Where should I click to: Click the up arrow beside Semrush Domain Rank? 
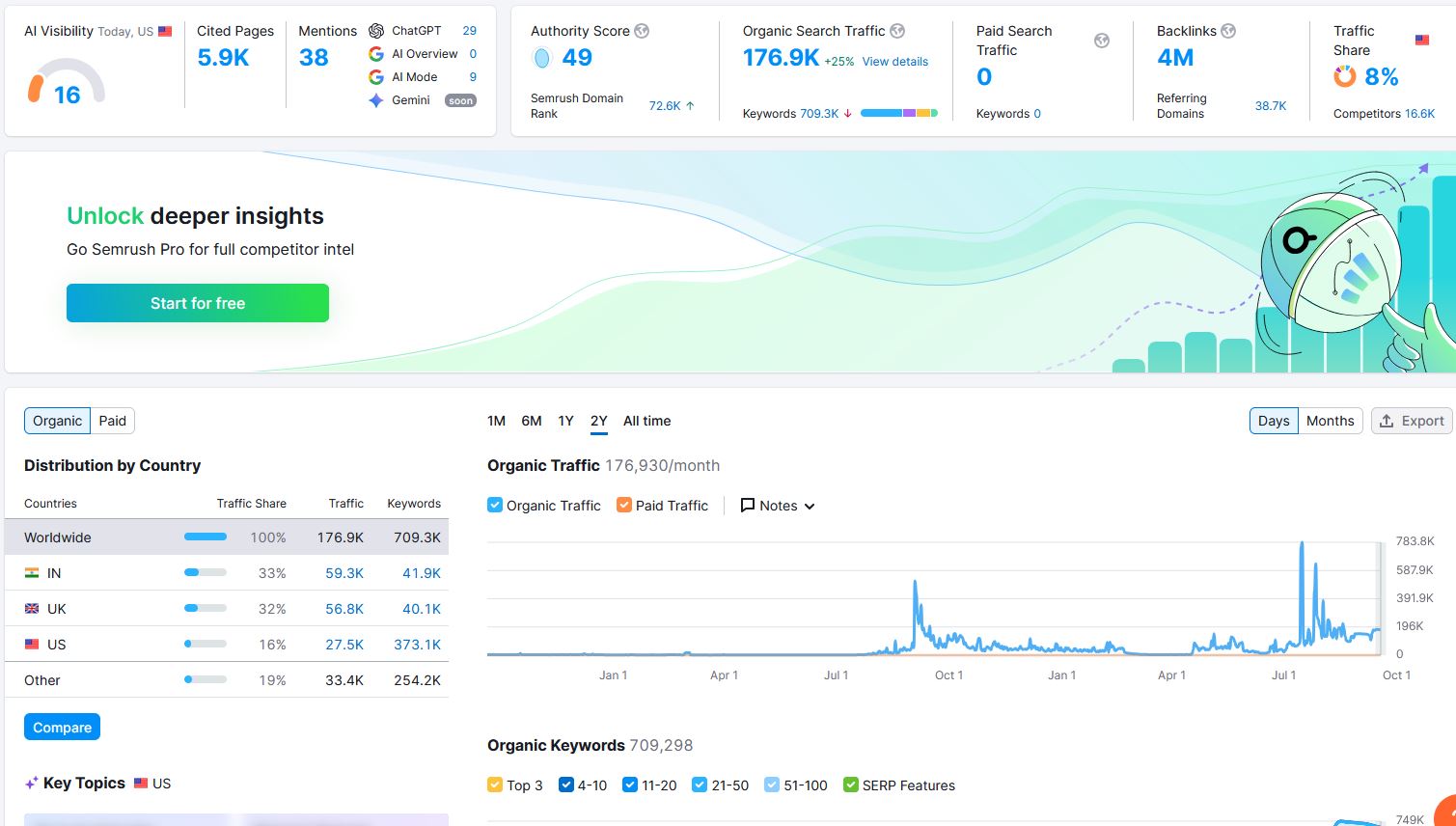point(690,106)
